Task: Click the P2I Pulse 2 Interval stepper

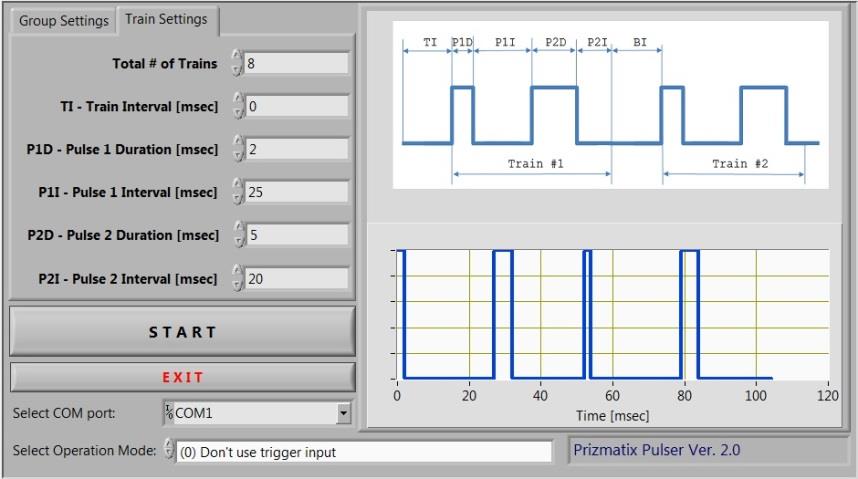Action: [x=237, y=278]
